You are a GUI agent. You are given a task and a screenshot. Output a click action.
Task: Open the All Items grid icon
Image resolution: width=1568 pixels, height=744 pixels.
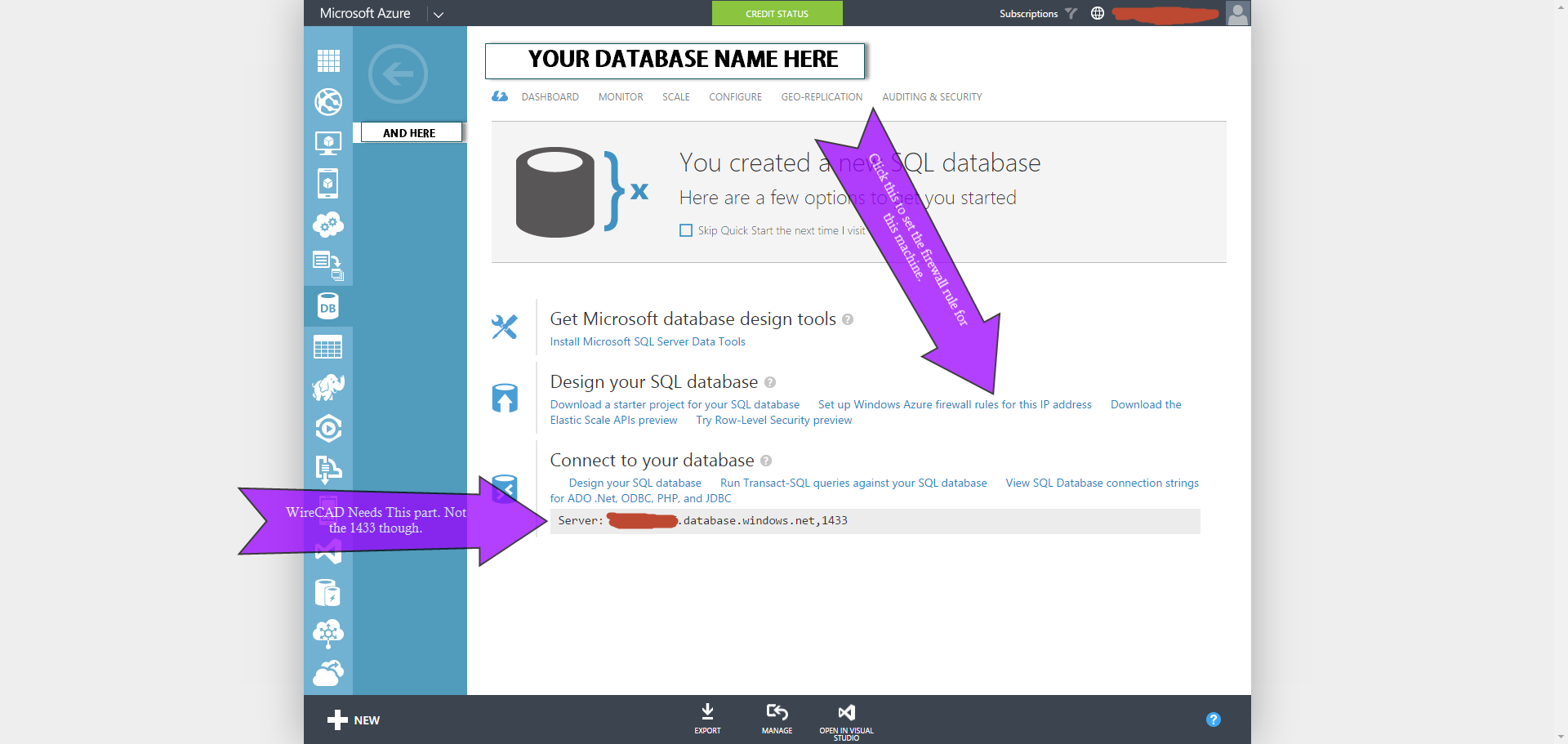click(328, 60)
